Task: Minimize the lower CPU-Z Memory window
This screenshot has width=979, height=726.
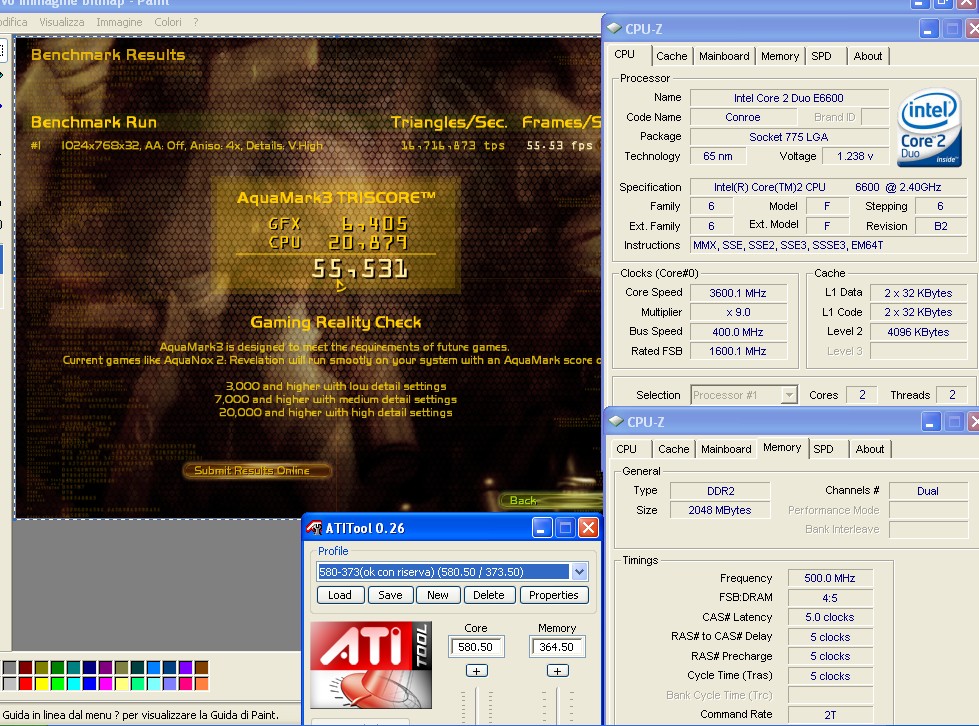Action: pyautogui.click(x=930, y=423)
